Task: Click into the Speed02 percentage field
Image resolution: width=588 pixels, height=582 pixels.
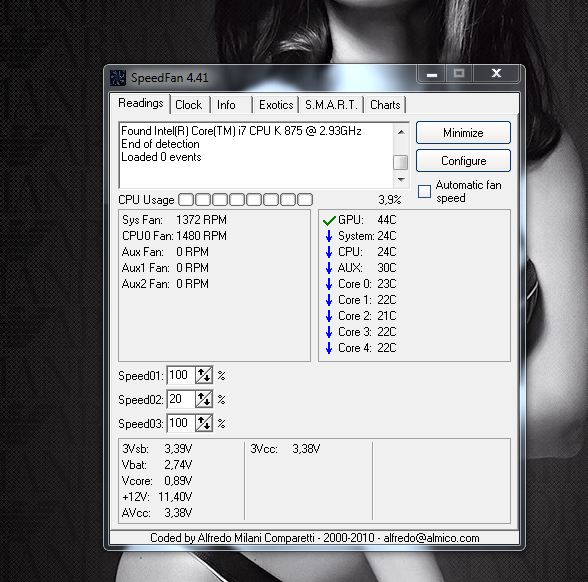Action: (x=181, y=399)
